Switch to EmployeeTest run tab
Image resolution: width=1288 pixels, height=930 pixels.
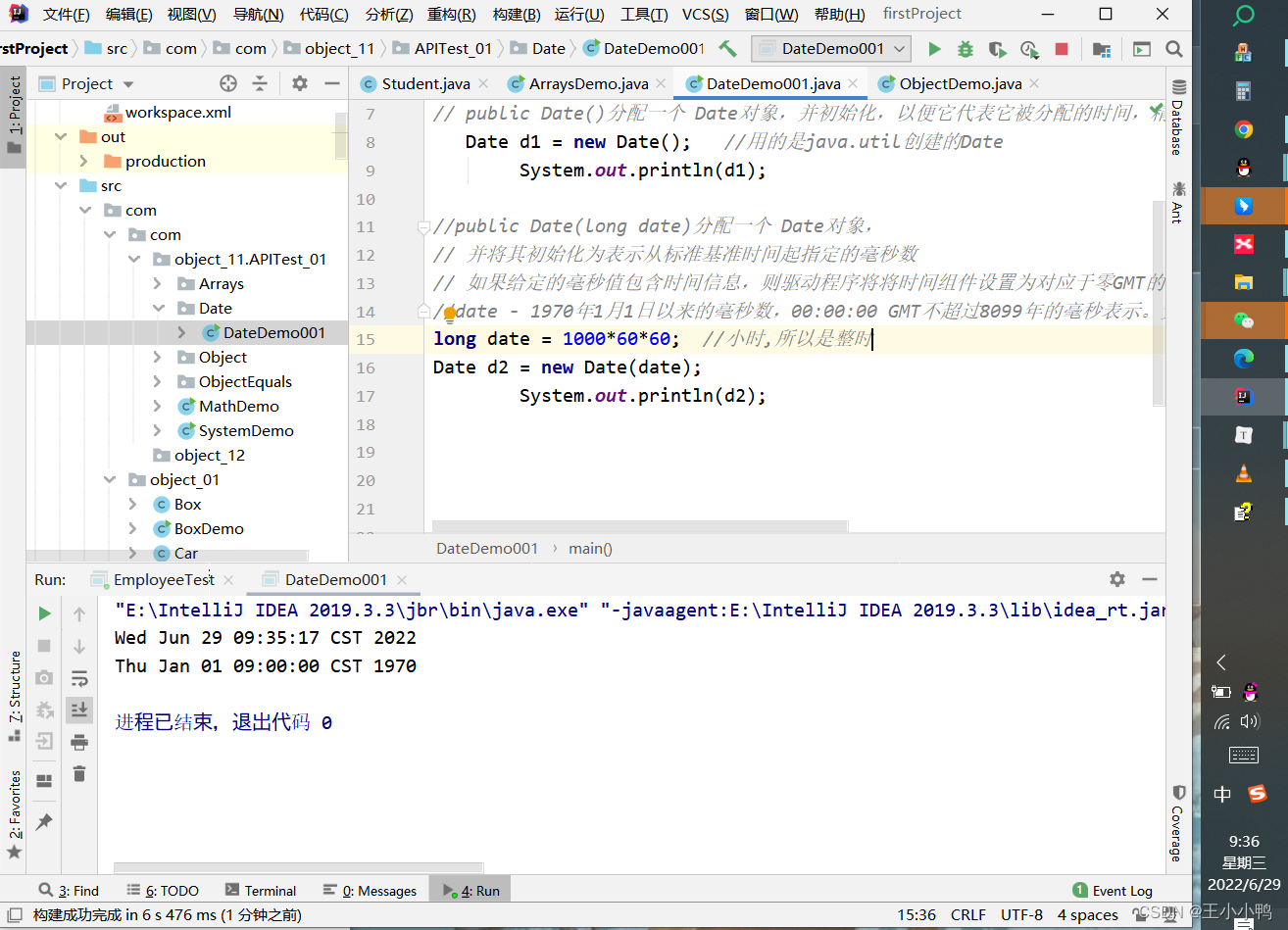point(163,579)
